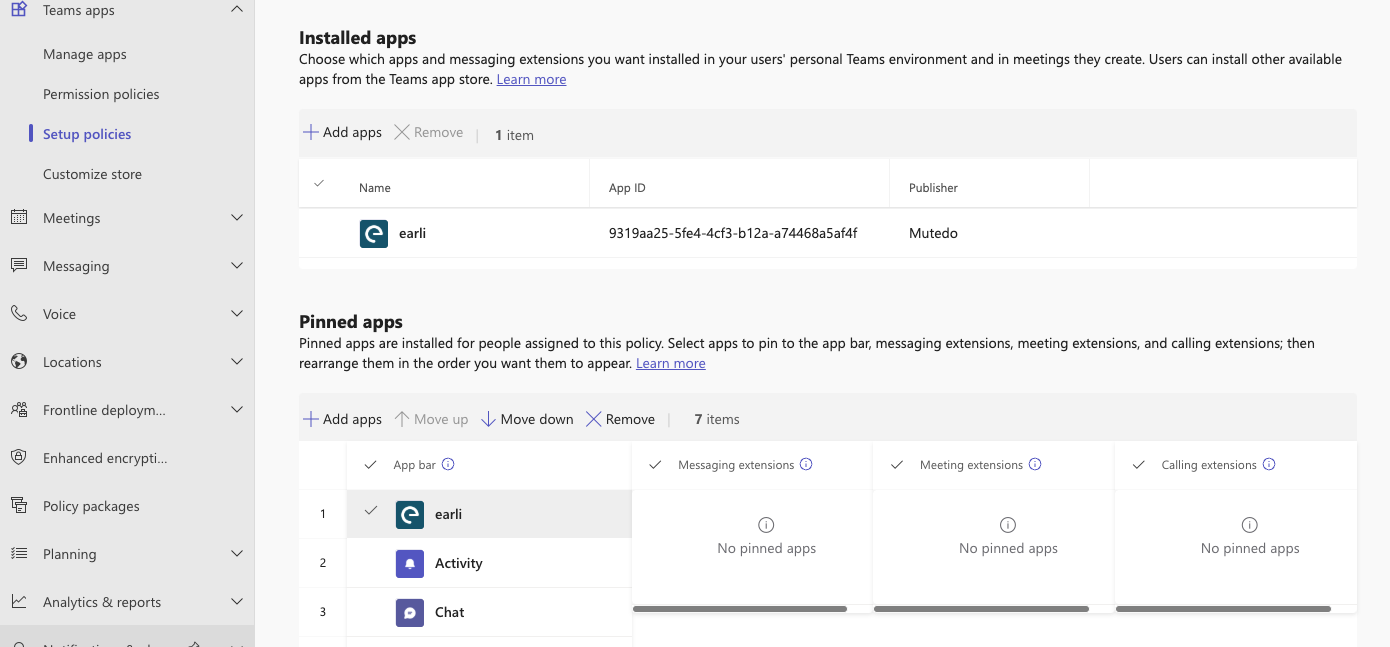Image resolution: width=1390 pixels, height=647 pixels.
Task: Toggle the App bar column checkbox
Action: pos(371,465)
